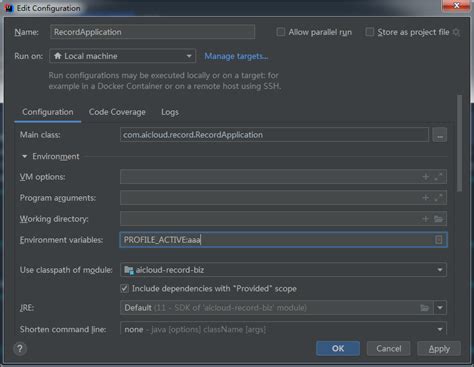Enable Store as project file checkbox
474x367 pixels.
[369, 32]
